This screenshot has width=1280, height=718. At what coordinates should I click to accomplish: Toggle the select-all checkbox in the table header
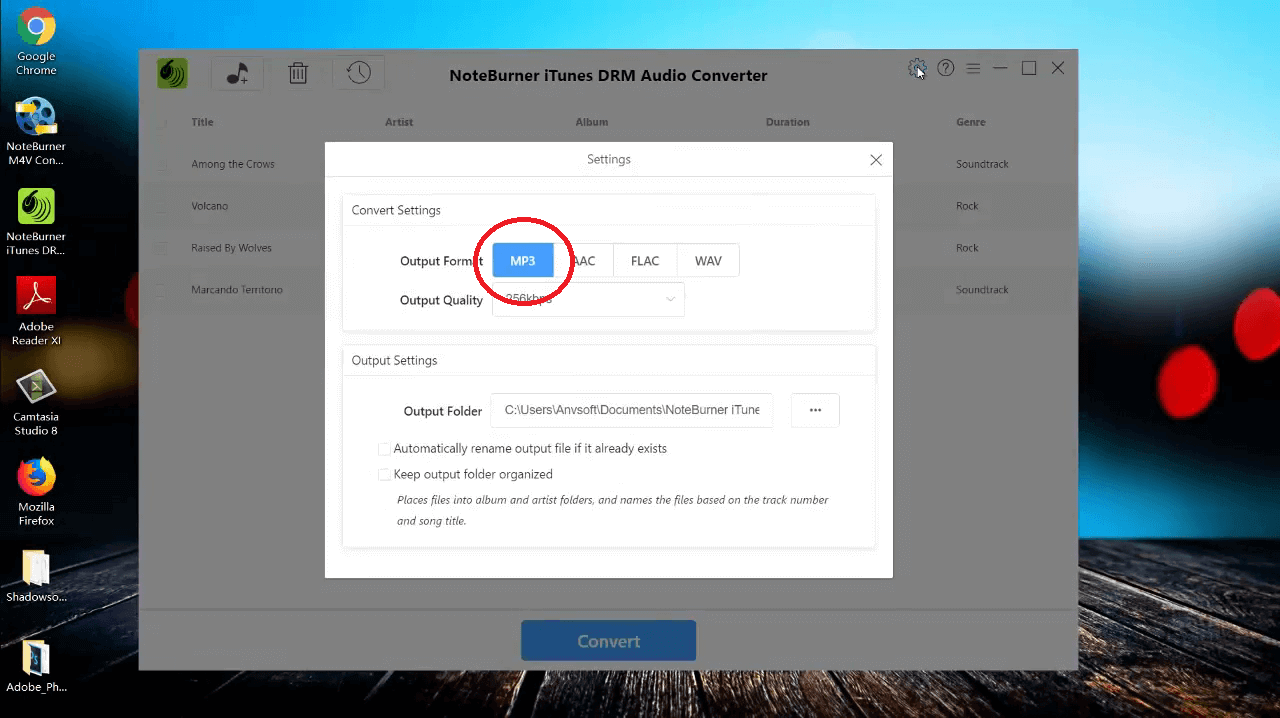pos(161,123)
